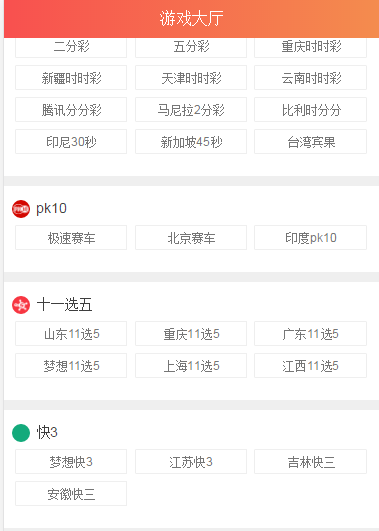
Task: Open 马尼拉2分彩 lottery
Action: point(191,110)
